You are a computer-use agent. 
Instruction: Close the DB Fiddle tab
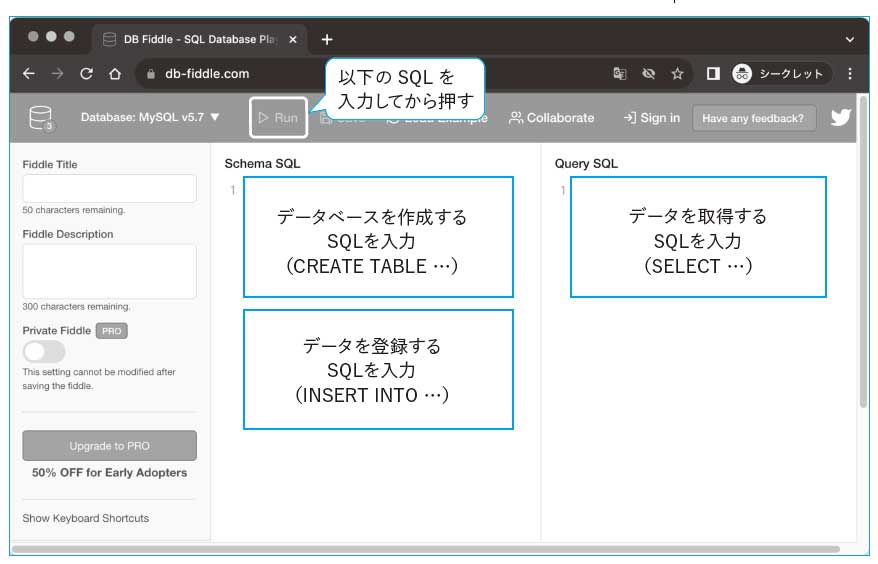pyautogui.click(x=292, y=39)
